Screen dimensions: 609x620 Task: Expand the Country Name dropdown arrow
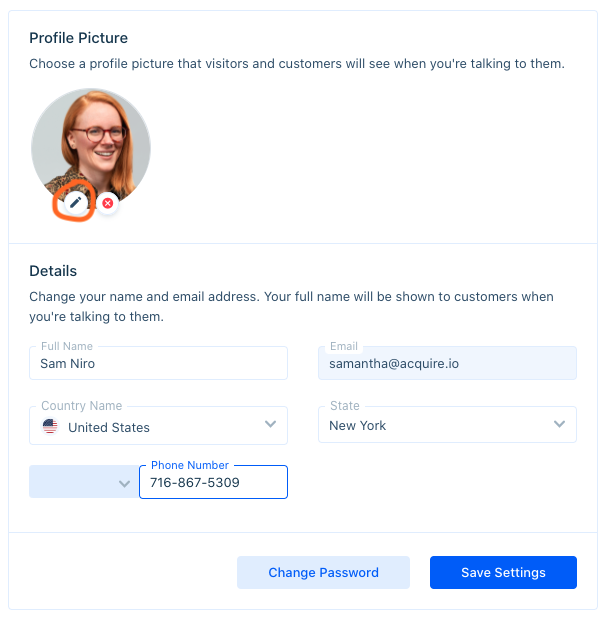coord(270,425)
